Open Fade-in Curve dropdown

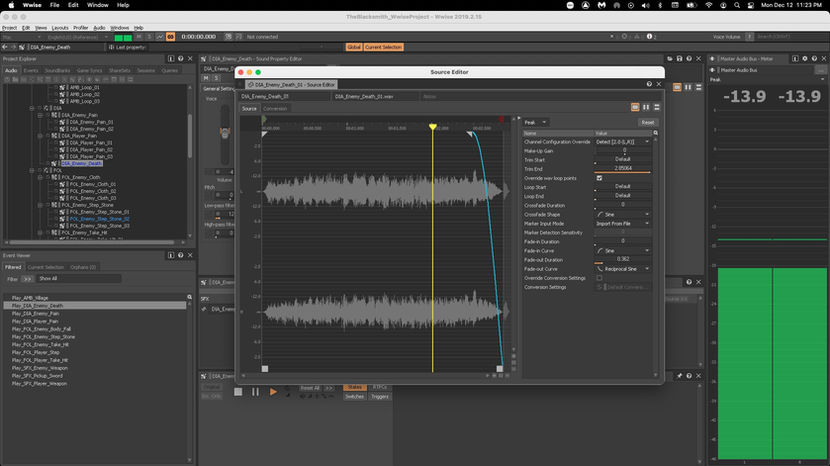(622, 250)
